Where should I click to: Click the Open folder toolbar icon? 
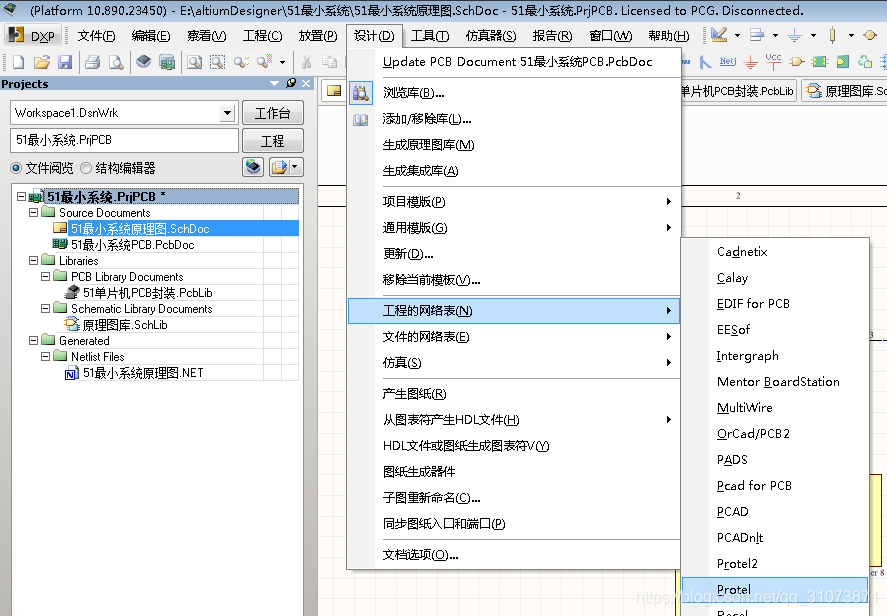(42, 62)
